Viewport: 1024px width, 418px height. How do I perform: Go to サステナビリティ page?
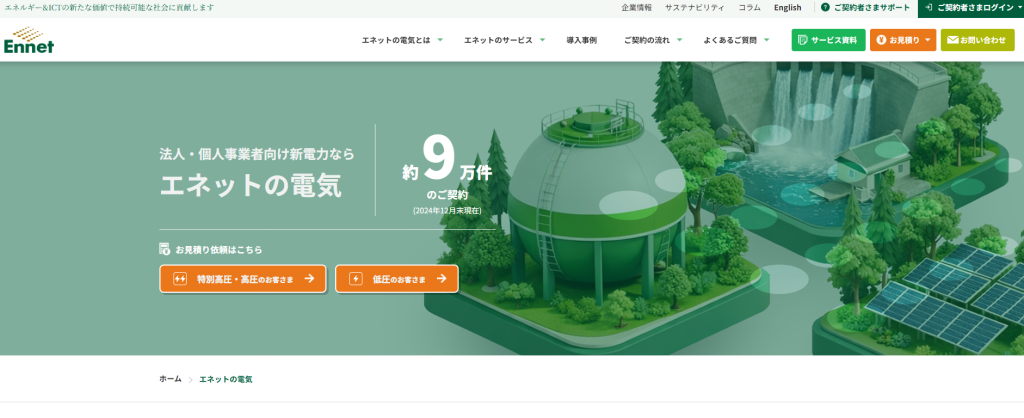(695, 8)
